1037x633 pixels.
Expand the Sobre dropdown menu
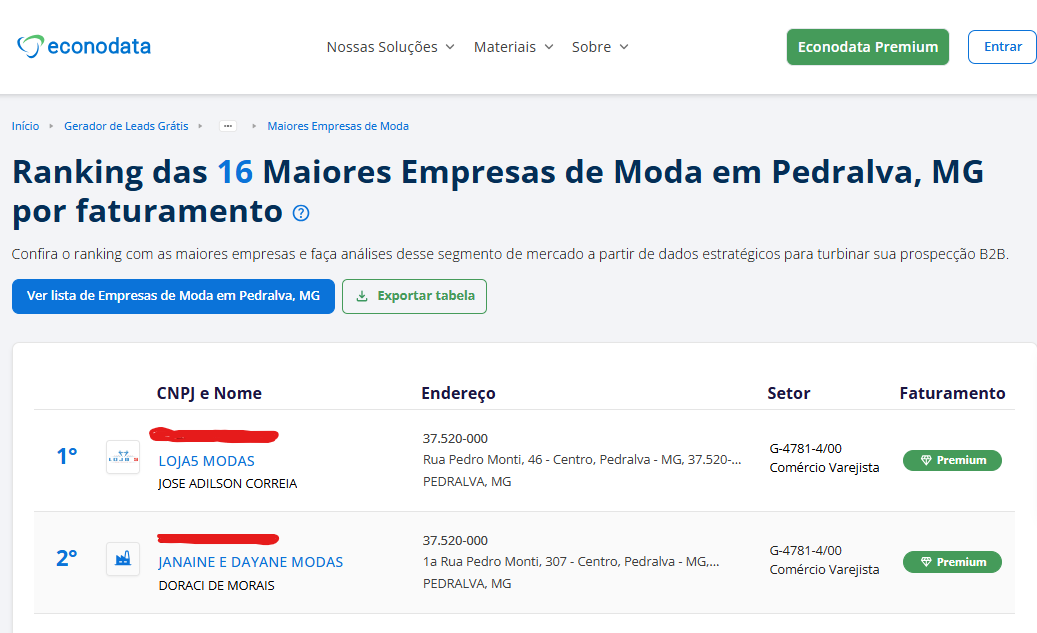click(x=600, y=47)
